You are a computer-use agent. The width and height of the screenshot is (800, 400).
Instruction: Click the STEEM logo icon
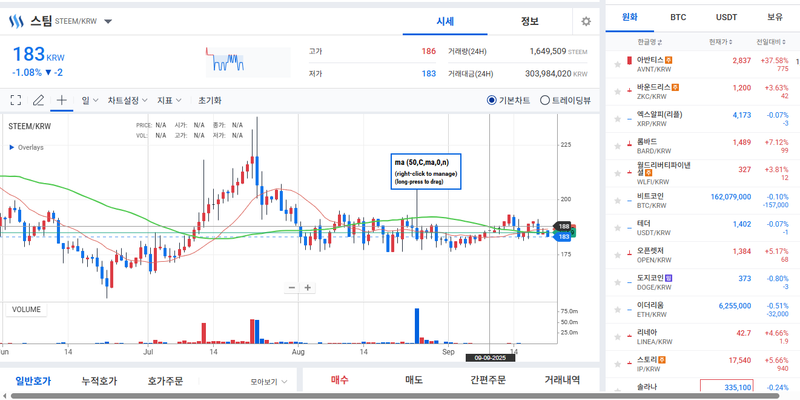(x=17, y=21)
